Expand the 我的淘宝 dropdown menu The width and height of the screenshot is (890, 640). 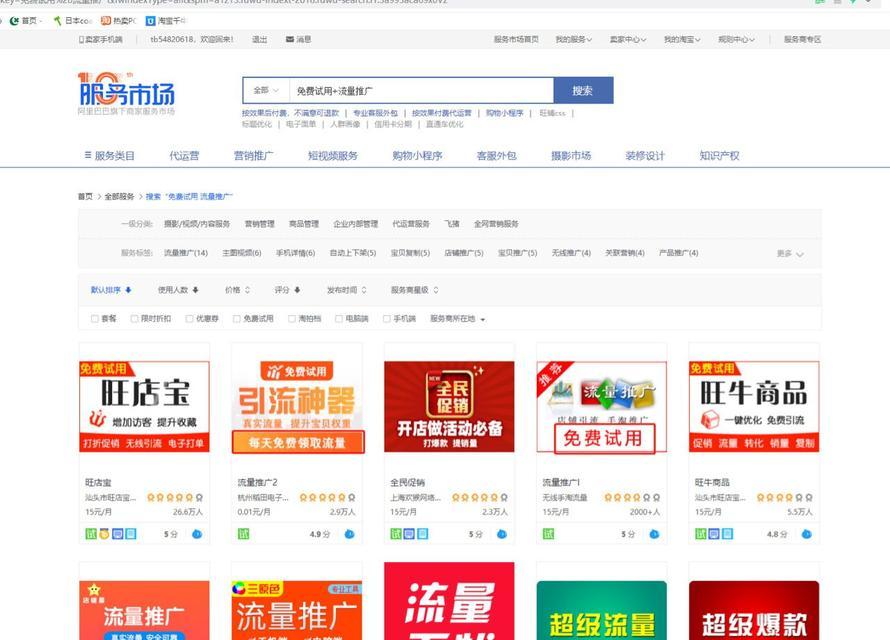[x=682, y=39]
